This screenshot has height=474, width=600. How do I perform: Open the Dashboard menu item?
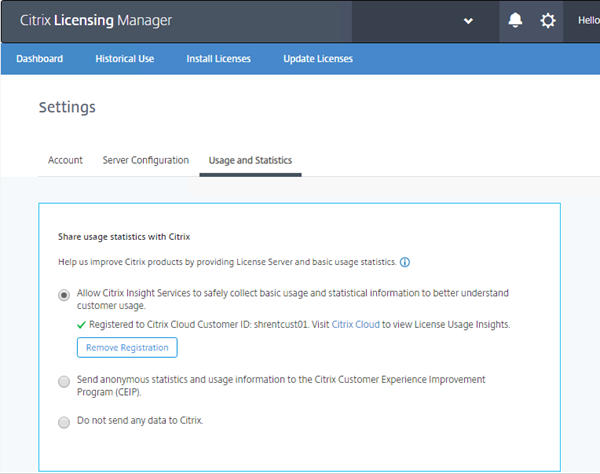pyautogui.click(x=39, y=59)
